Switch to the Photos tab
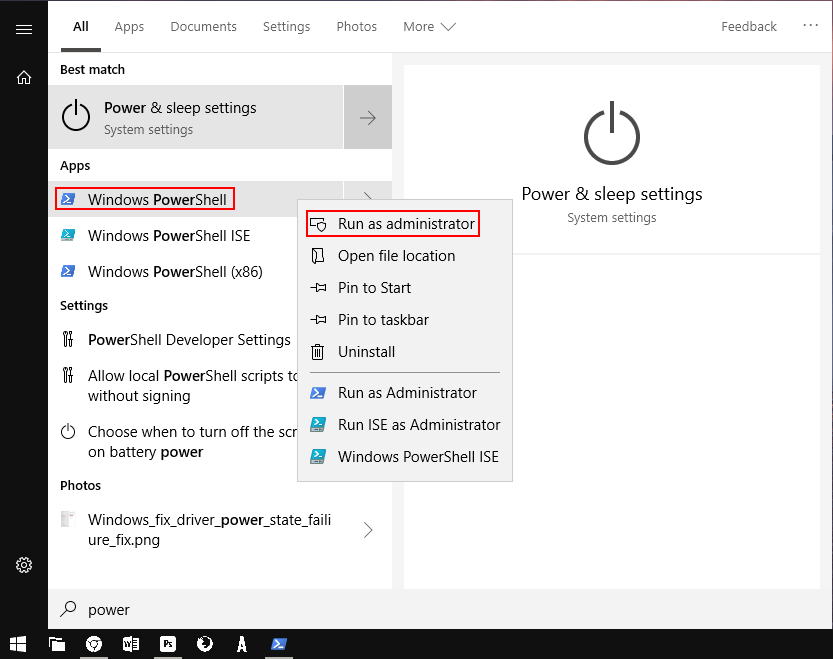 [x=356, y=27]
